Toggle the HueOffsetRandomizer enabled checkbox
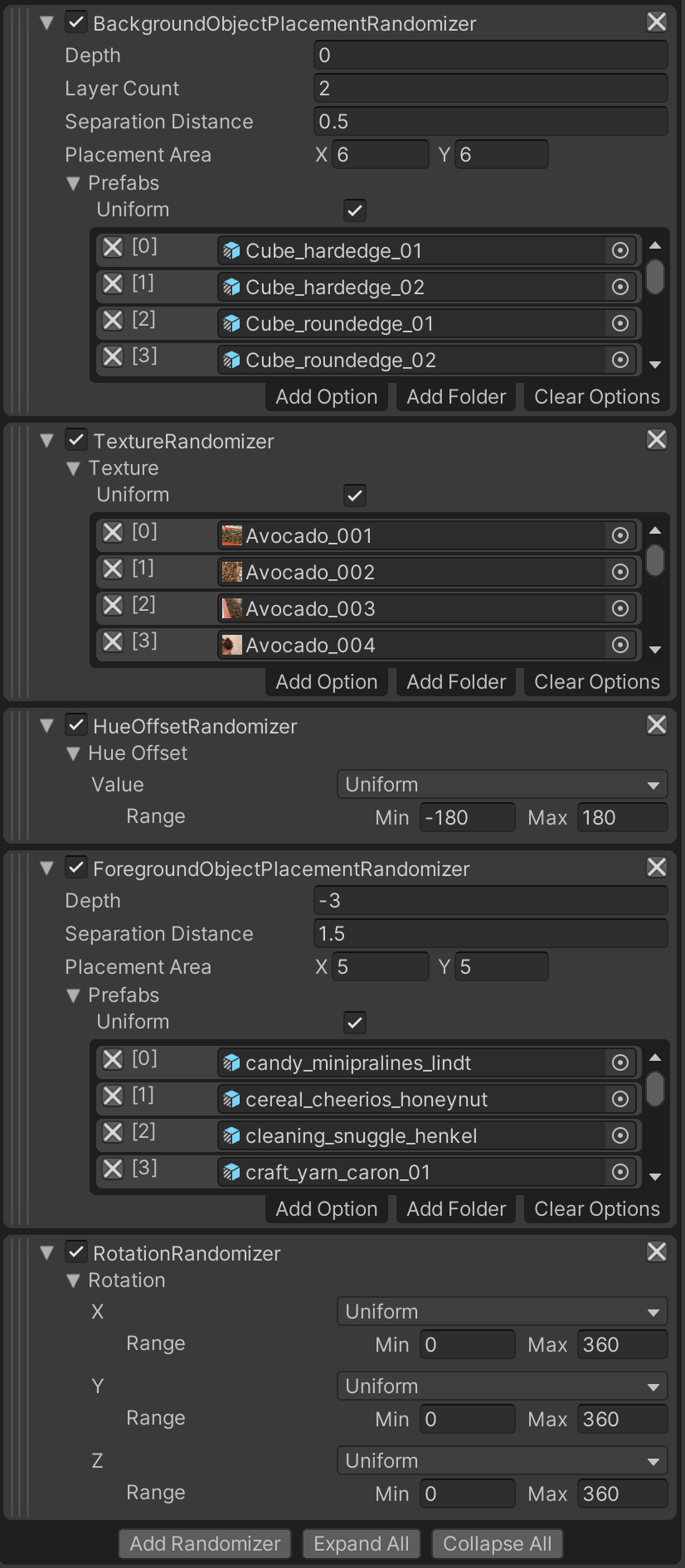The width and height of the screenshot is (685, 1568). click(76, 725)
